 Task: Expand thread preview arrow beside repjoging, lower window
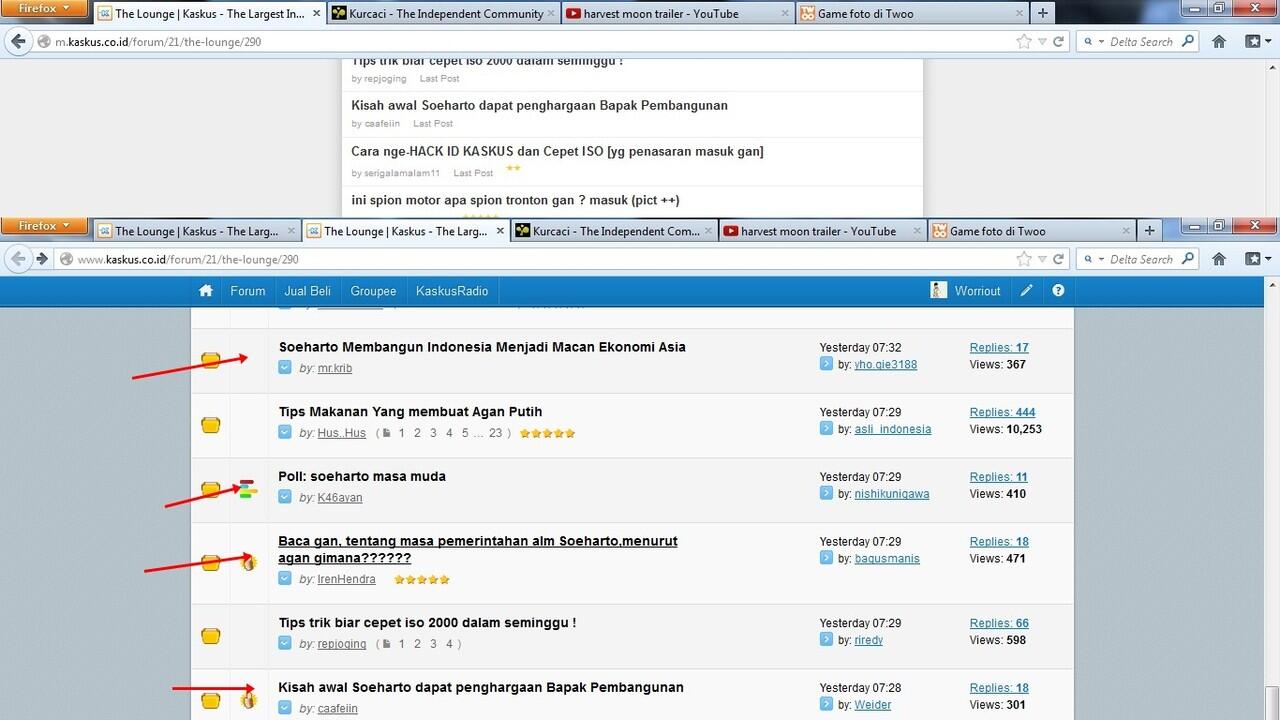click(x=285, y=644)
